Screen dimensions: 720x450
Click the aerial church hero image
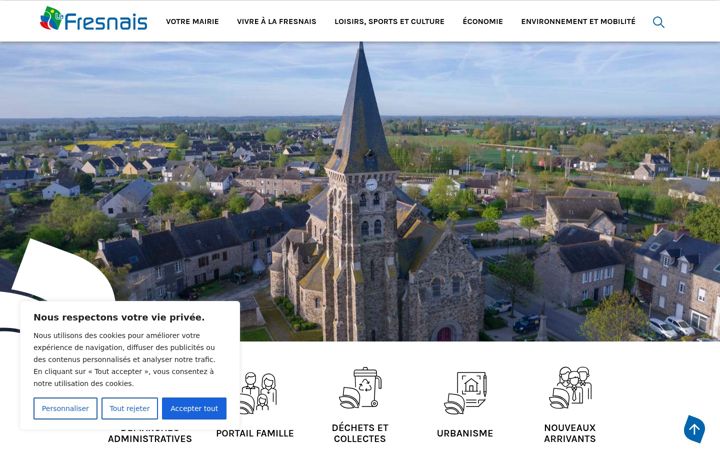pyautogui.click(x=360, y=191)
